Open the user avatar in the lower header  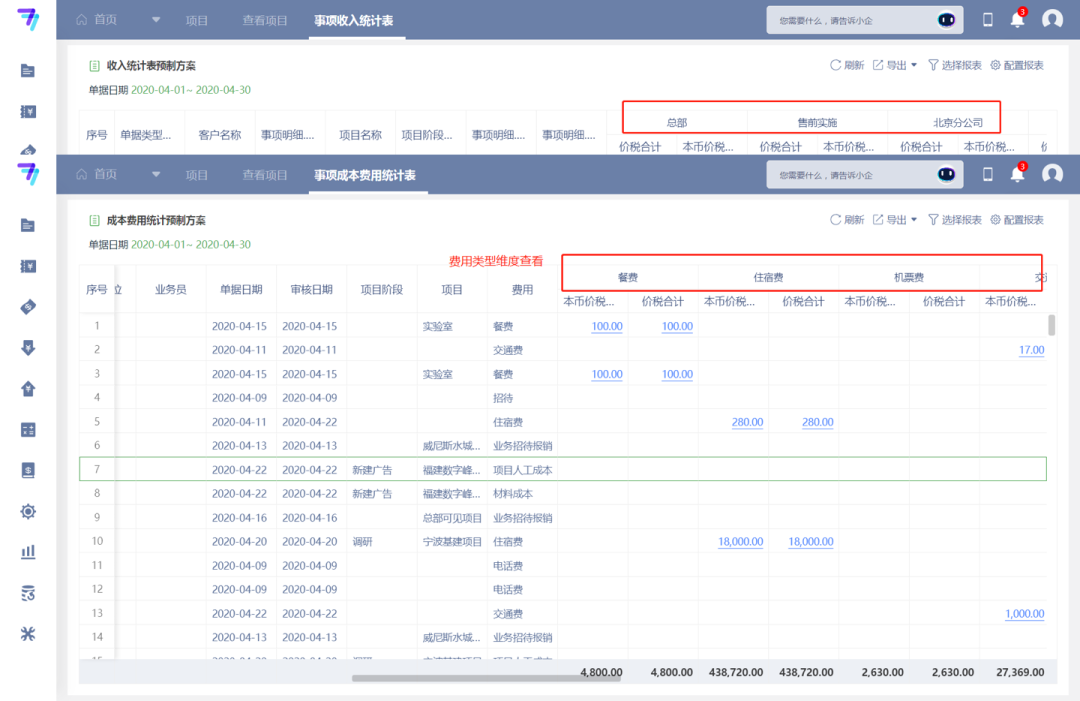1052,174
